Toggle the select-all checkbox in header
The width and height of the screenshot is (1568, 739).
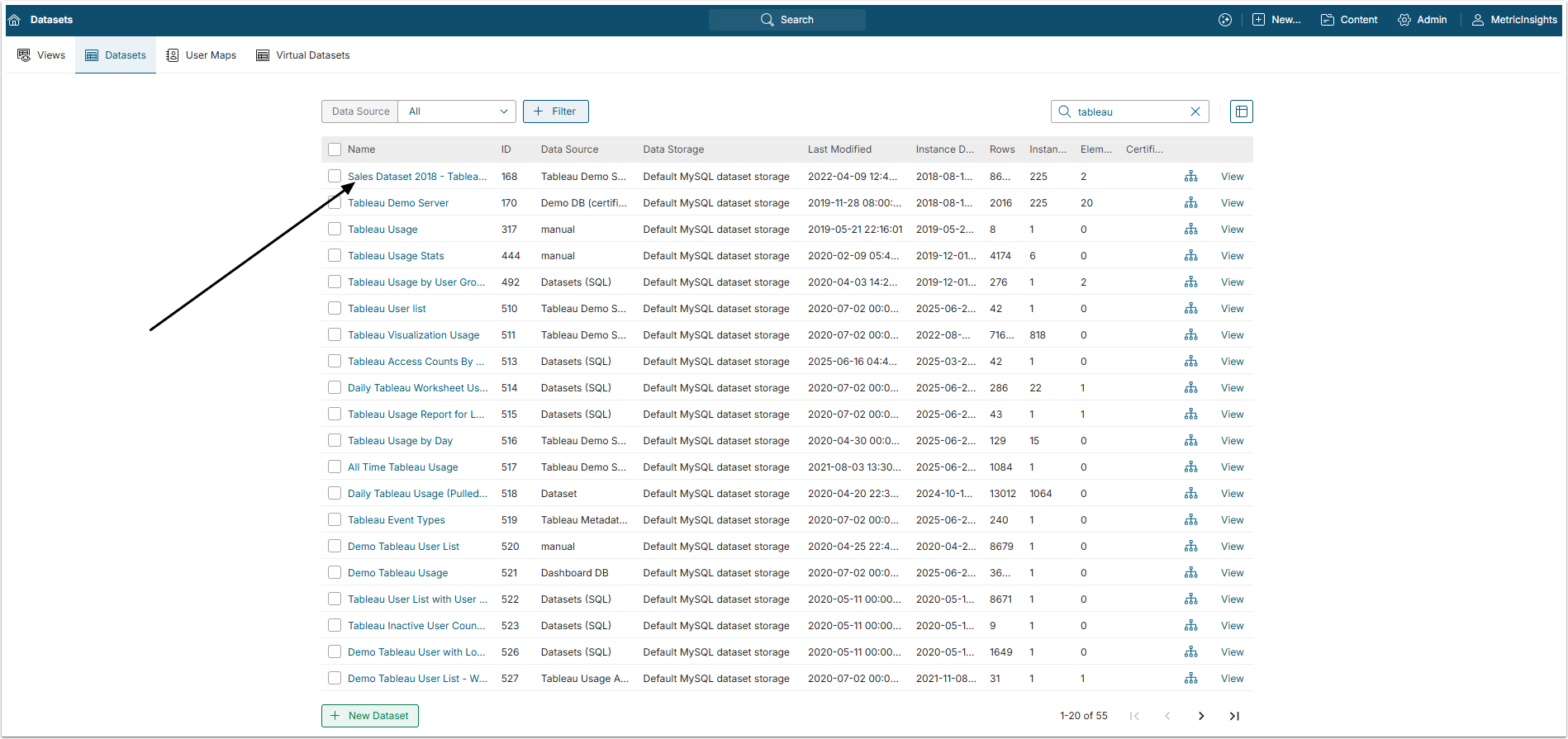(x=335, y=149)
